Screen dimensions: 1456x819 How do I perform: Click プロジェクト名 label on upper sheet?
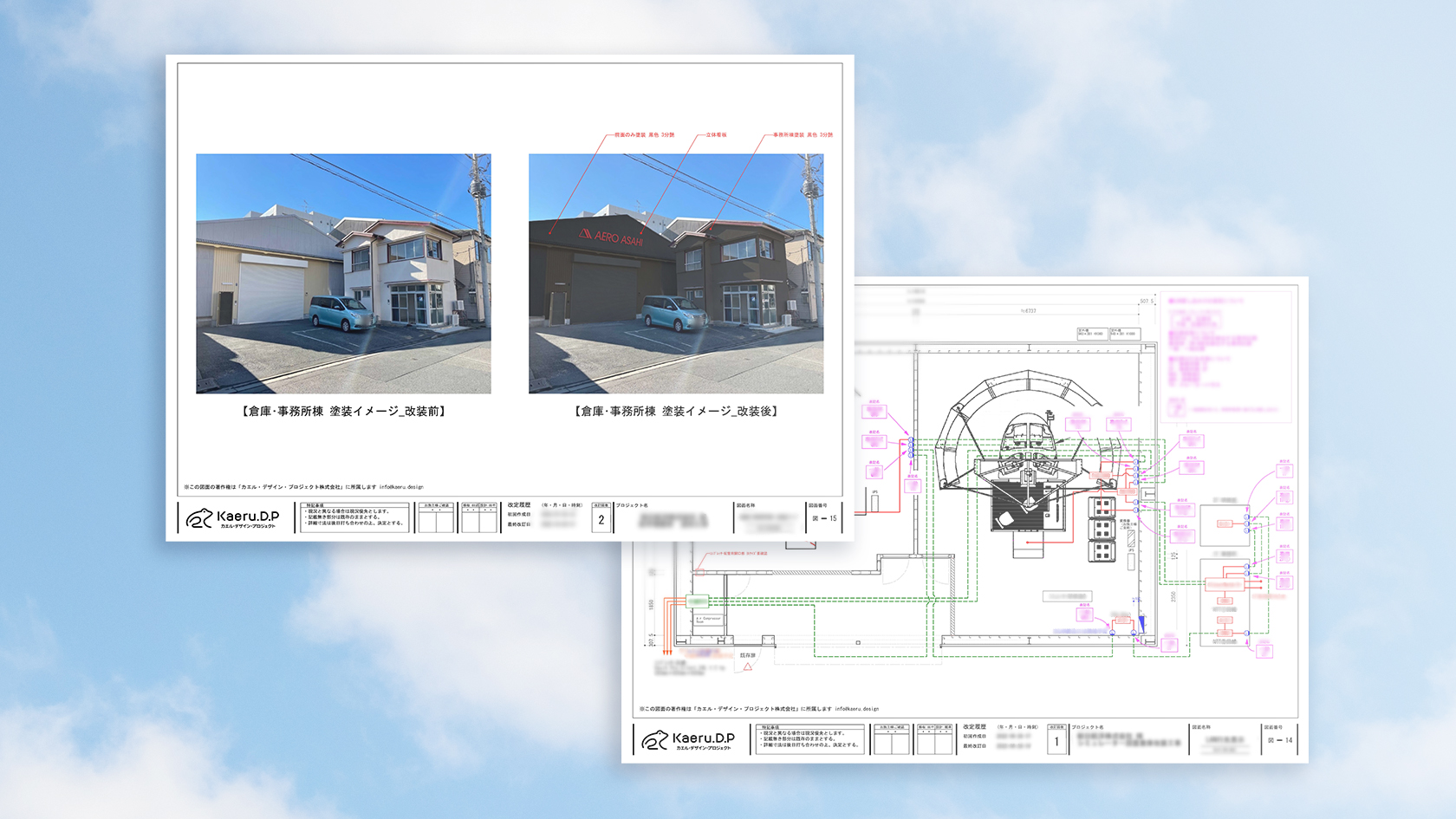coord(632,505)
